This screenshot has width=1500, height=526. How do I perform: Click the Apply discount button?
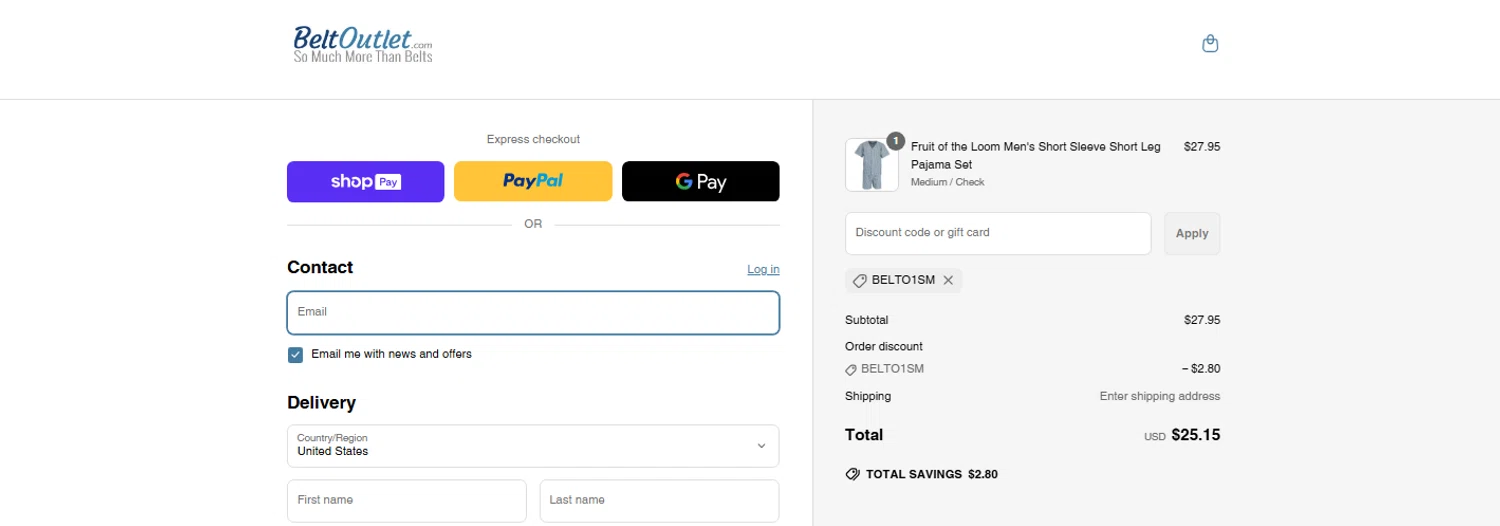(x=1192, y=233)
